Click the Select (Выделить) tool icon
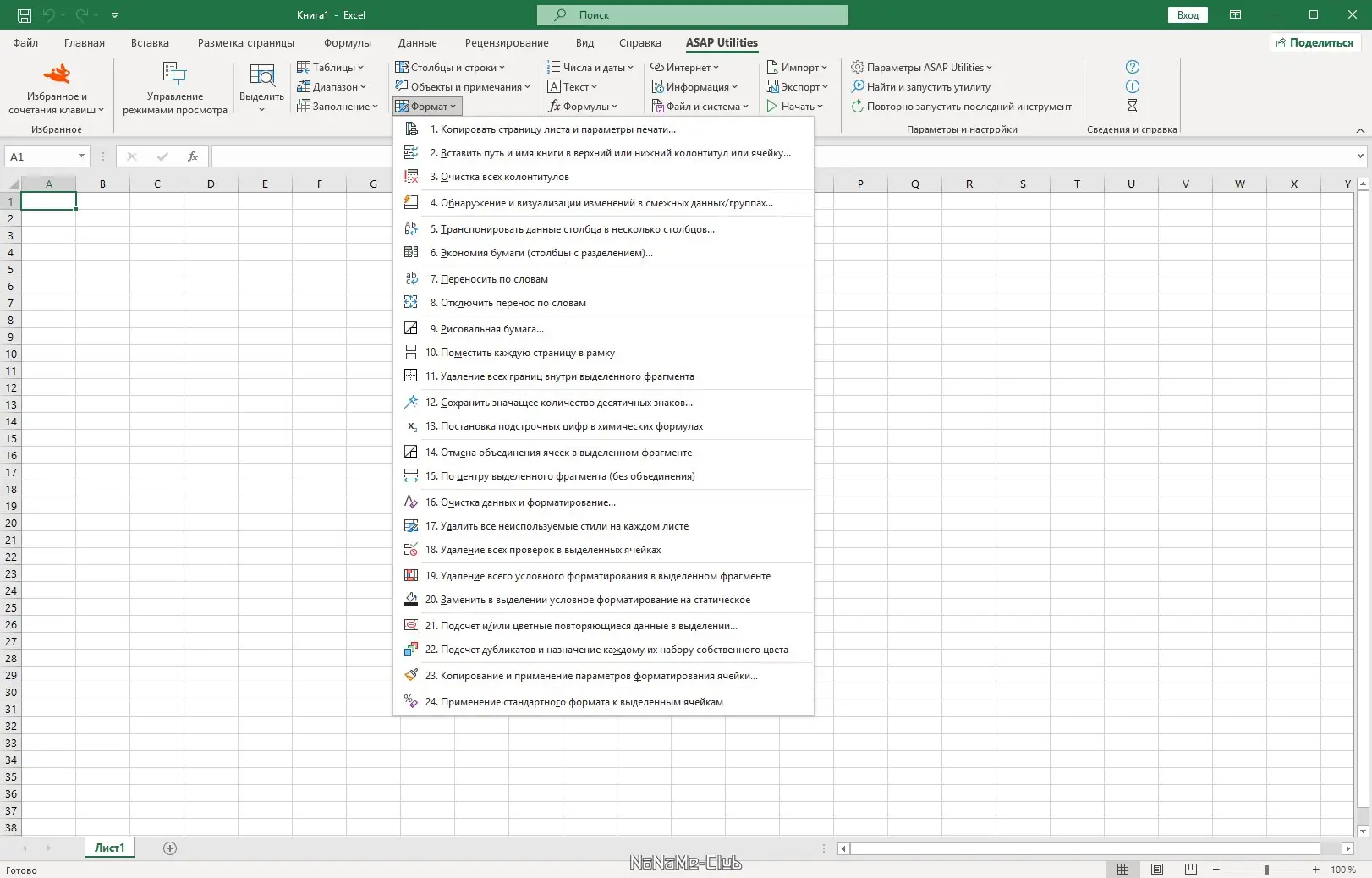Image resolution: width=1372 pixels, height=878 pixels. tap(261, 75)
